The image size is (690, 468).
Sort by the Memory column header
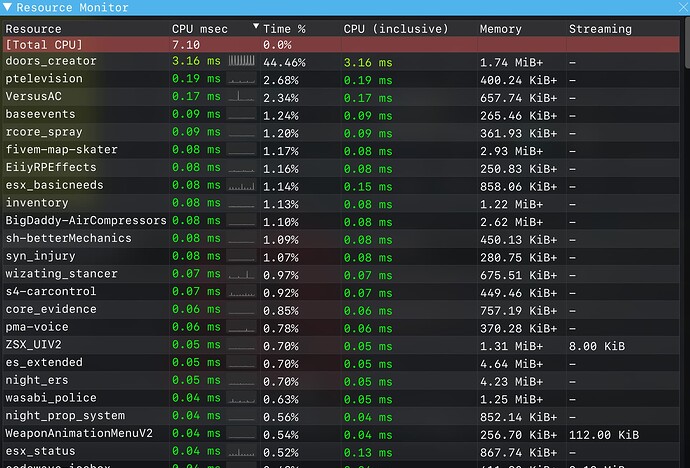pos(500,29)
